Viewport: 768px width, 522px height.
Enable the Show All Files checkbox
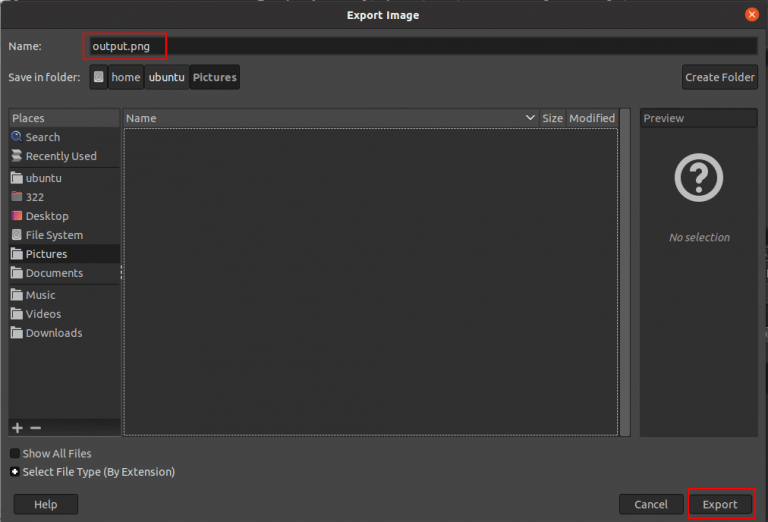[15, 453]
